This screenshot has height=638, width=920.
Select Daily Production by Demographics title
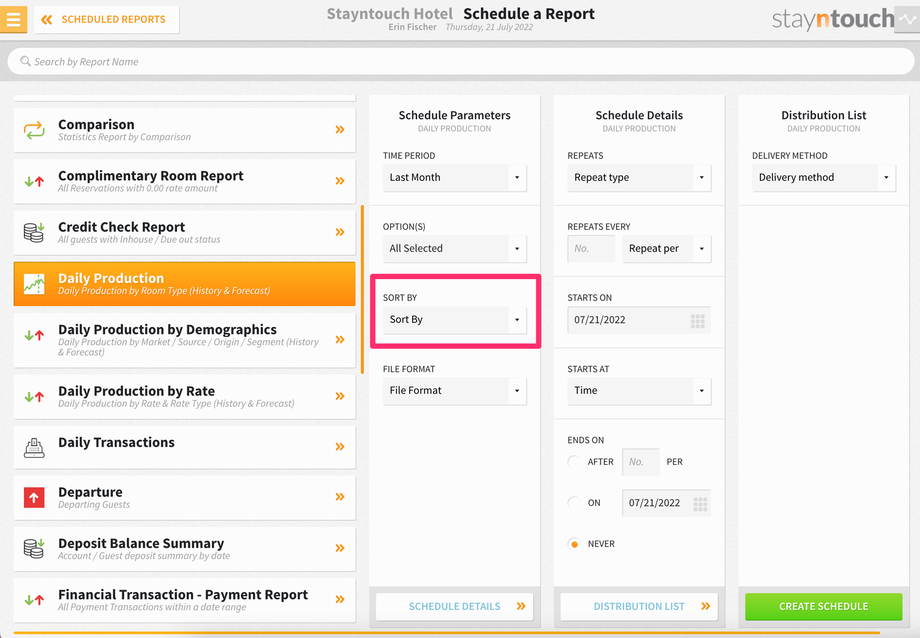[x=167, y=329]
